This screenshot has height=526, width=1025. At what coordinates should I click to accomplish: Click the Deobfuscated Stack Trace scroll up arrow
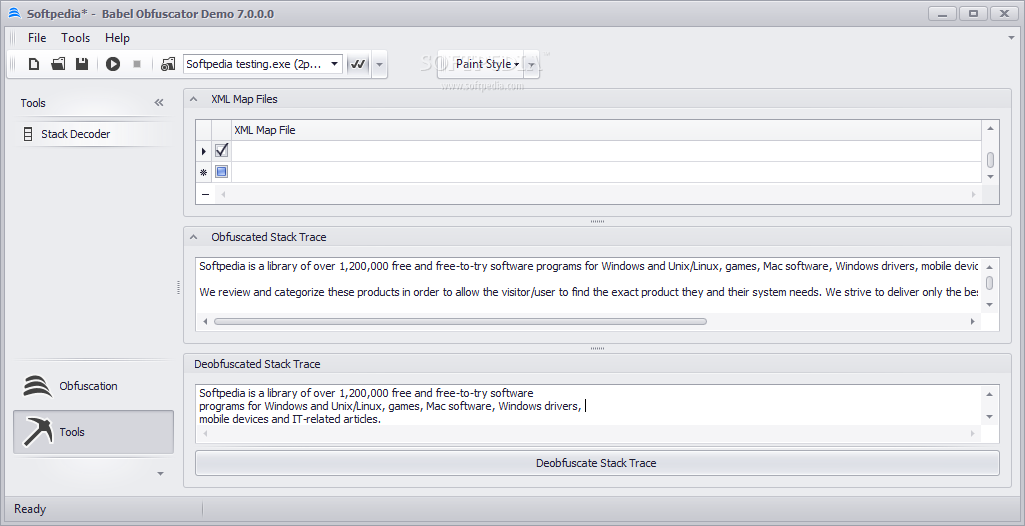(989, 394)
